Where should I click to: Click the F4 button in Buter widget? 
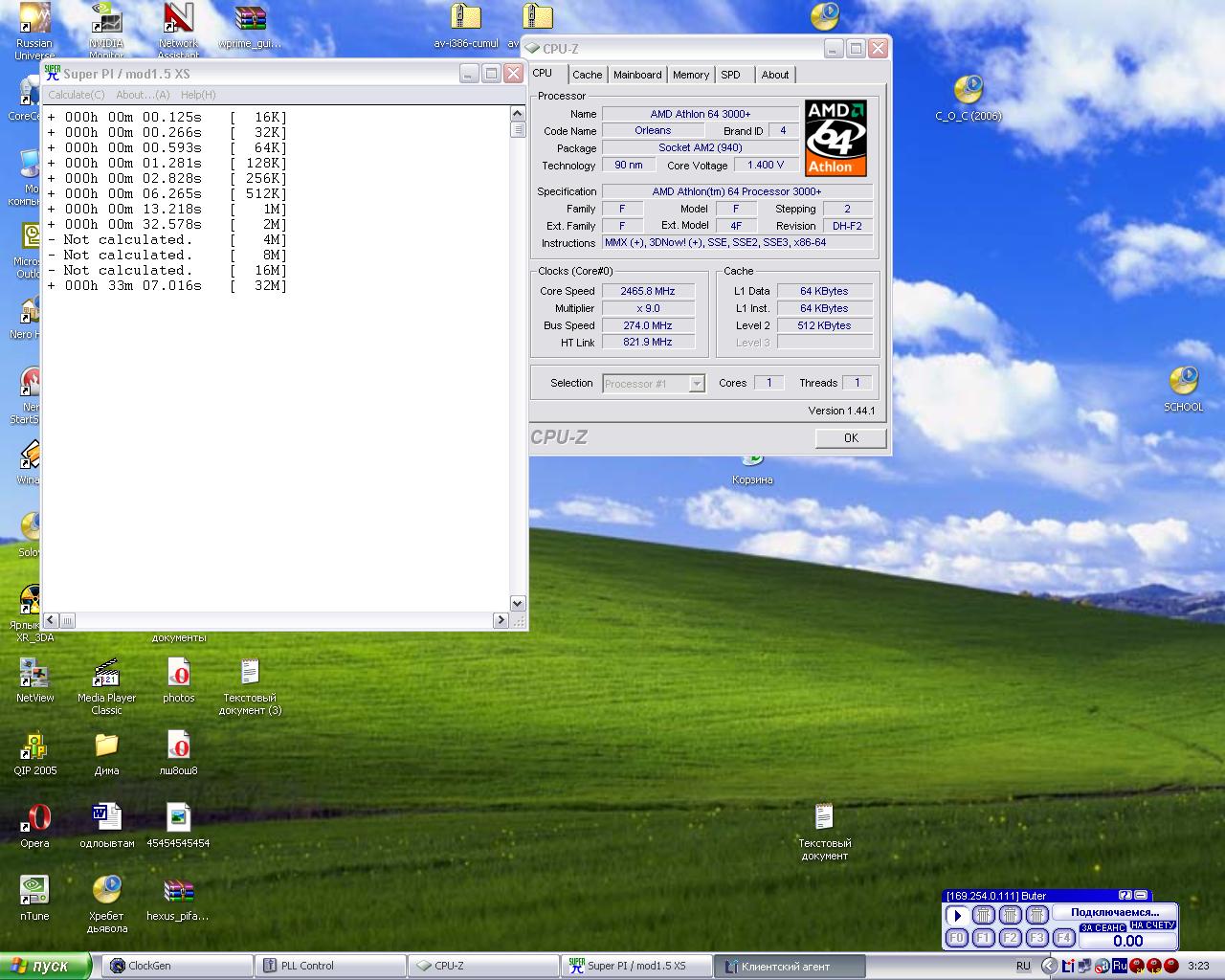(1062, 938)
